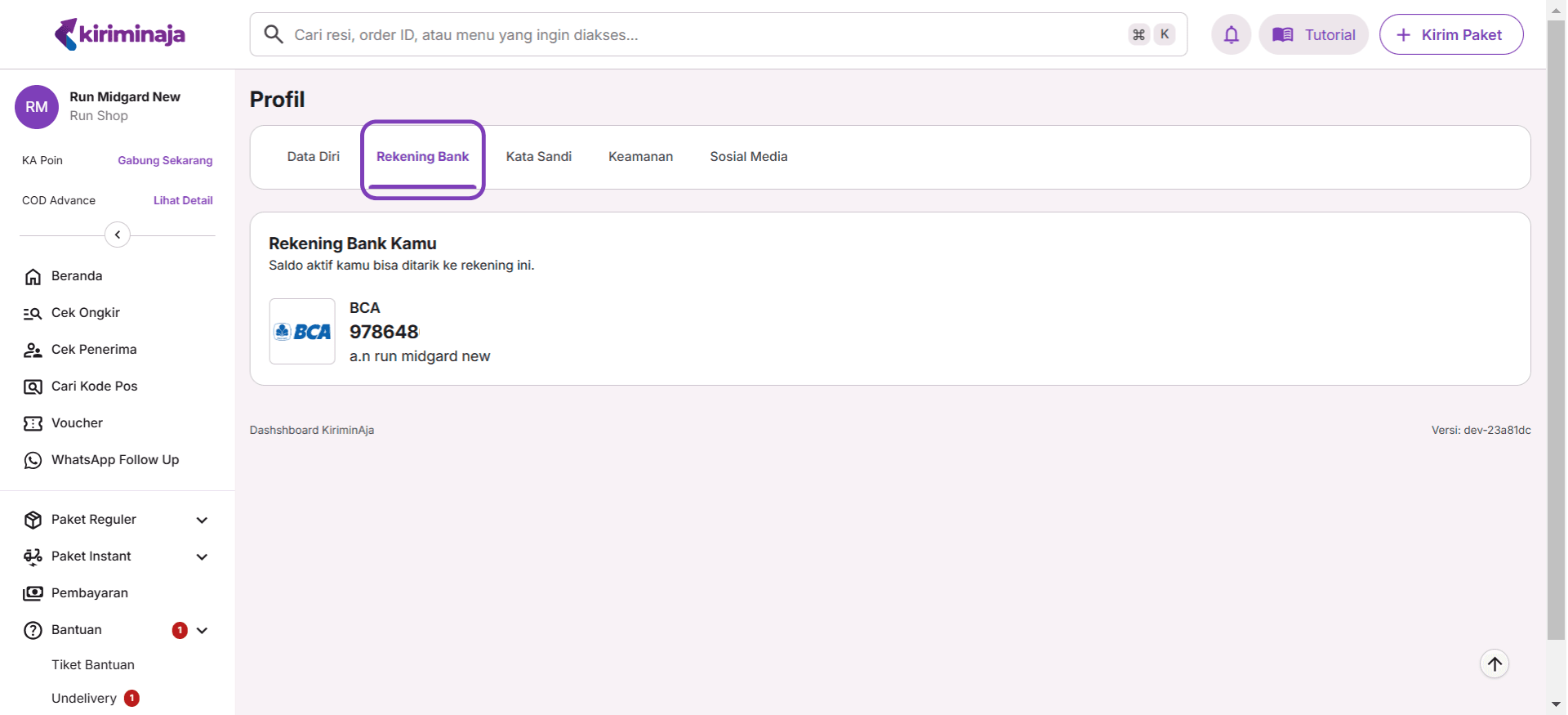The image size is (1568, 715).
Task: Click the RM profile avatar
Action: tap(37, 107)
